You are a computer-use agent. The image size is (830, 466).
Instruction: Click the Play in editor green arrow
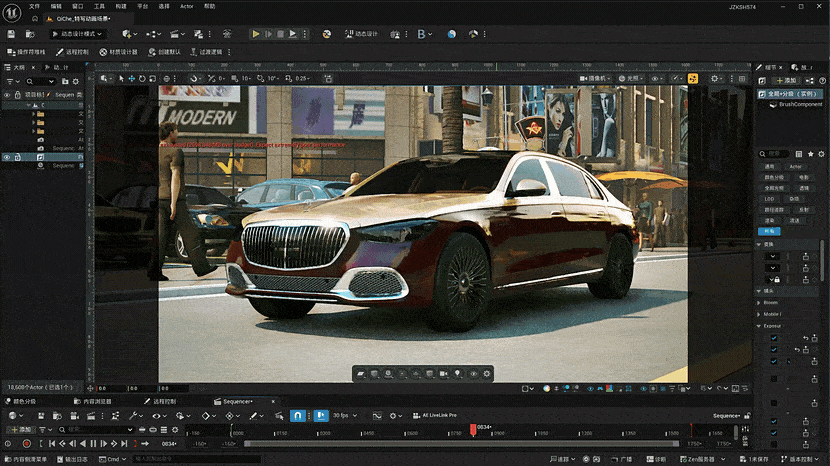pyautogui.click(x=256, y=34)
